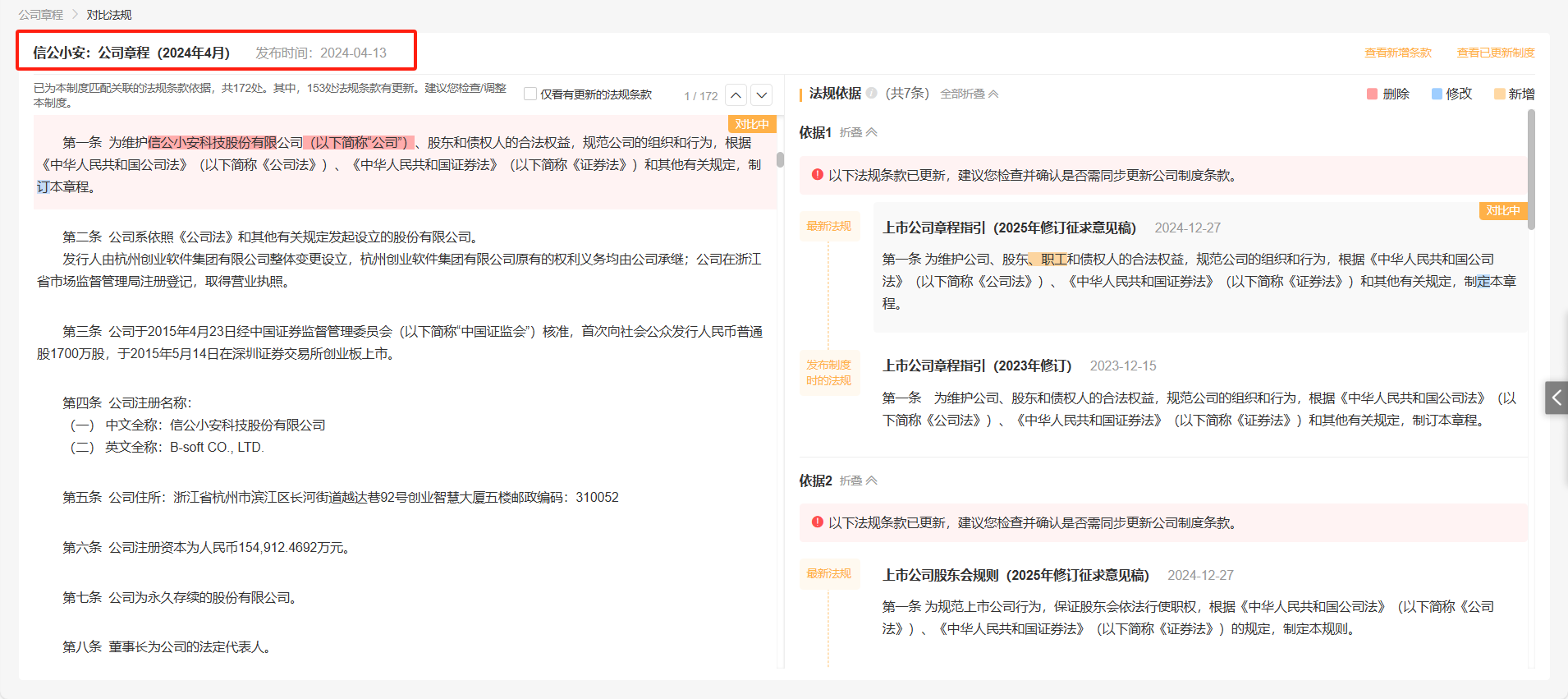The width and height of the screenshot is (1568, 699).
Task: Click the 对比中 badge on 第一条
Action: pos(752,124)
